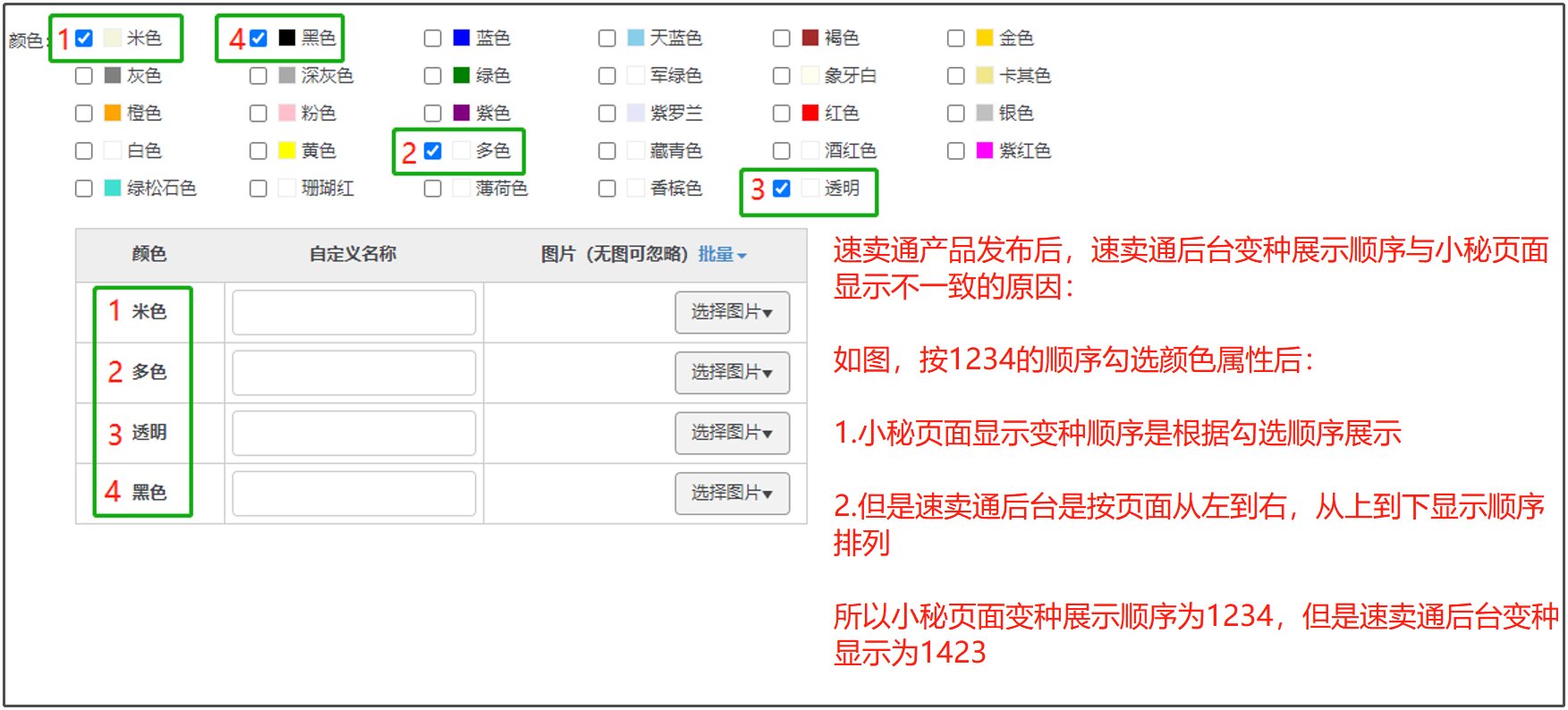The image size is (1568, 710).
Task: Uncheck the 黑色 color checkbox
Action: (x=259, y=38)
